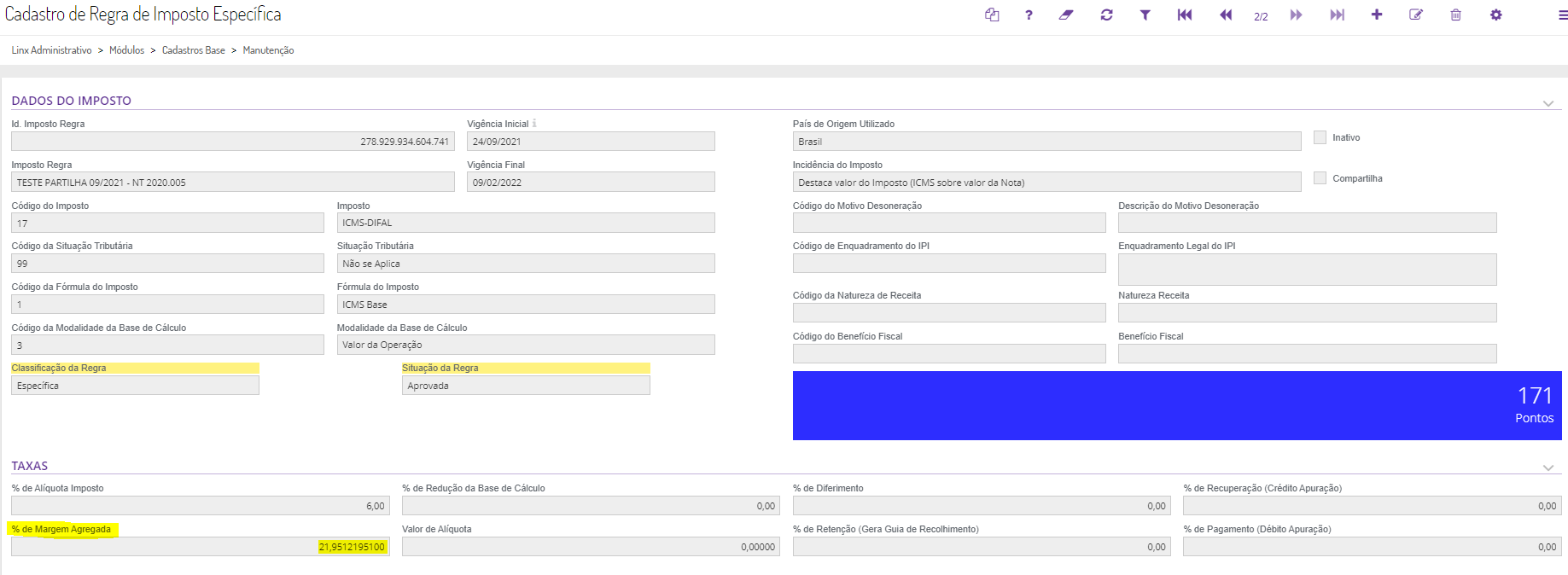Navigate to Cadastros Base breadcrumb

click(x=194, y=50)
